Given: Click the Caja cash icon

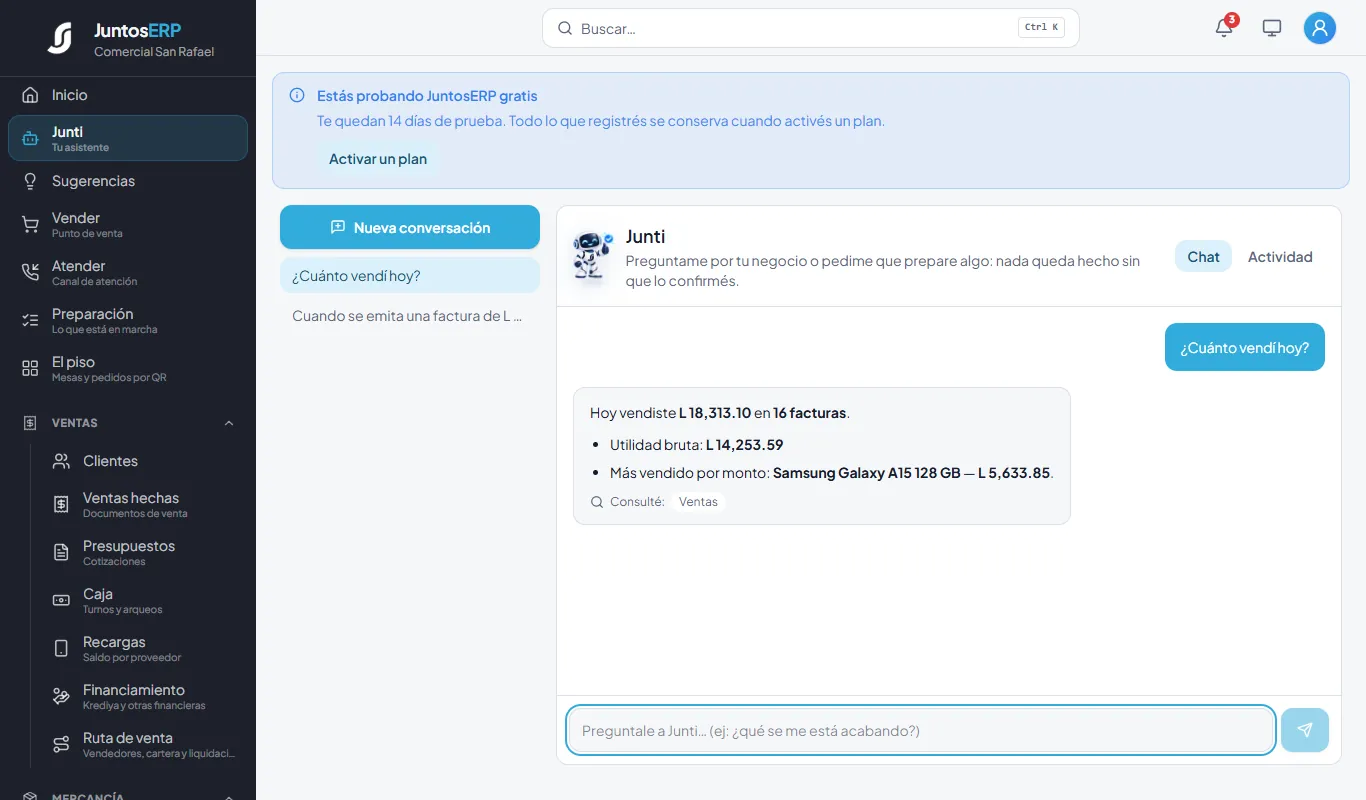Looking at the screenshot, I should pos(61,600).
